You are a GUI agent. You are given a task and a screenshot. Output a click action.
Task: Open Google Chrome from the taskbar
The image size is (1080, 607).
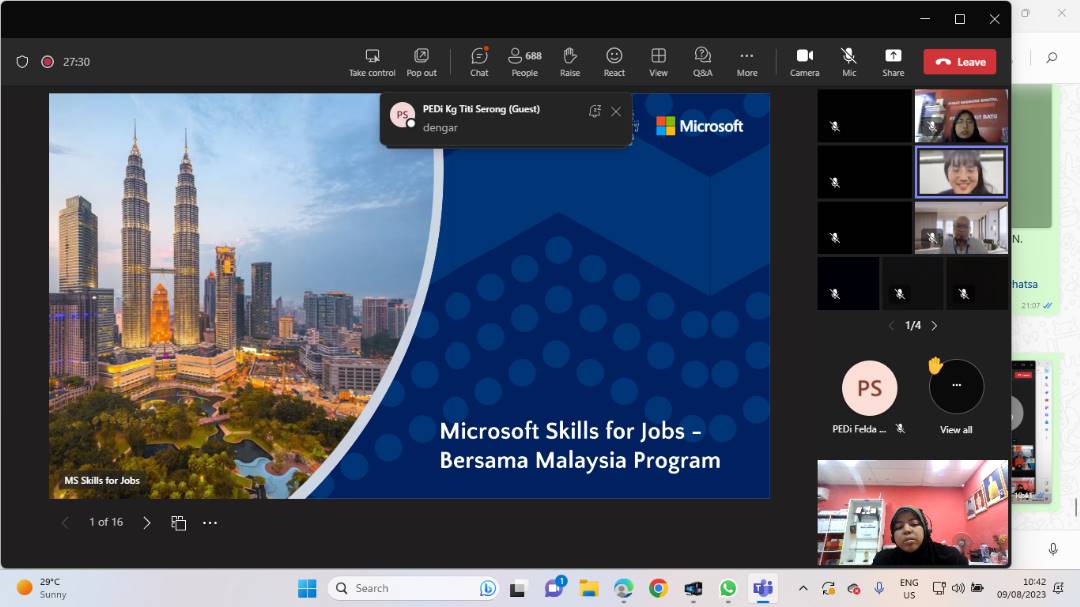click(x=658, y=588)
